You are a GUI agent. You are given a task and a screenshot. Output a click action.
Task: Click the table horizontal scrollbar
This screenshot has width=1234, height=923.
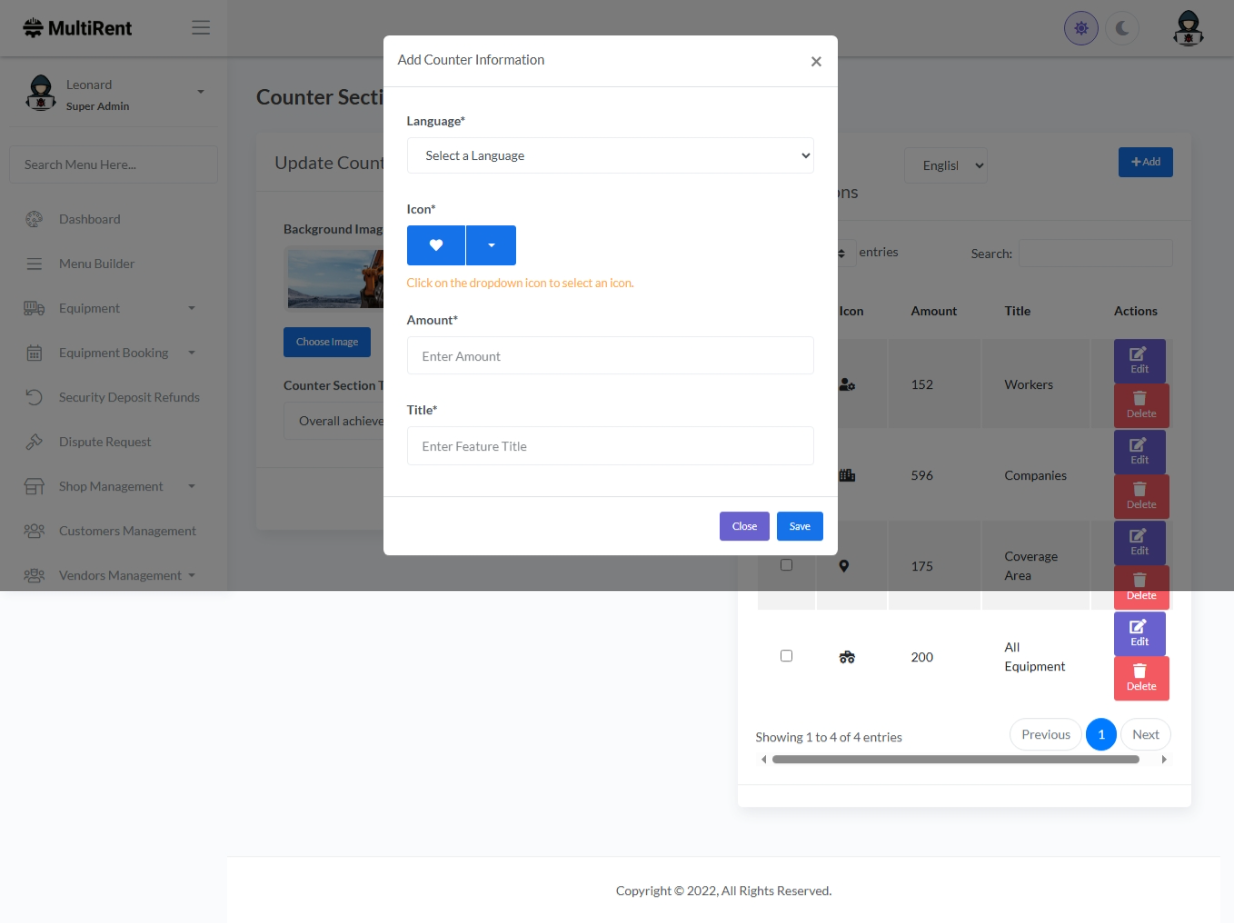pos(955,759)
